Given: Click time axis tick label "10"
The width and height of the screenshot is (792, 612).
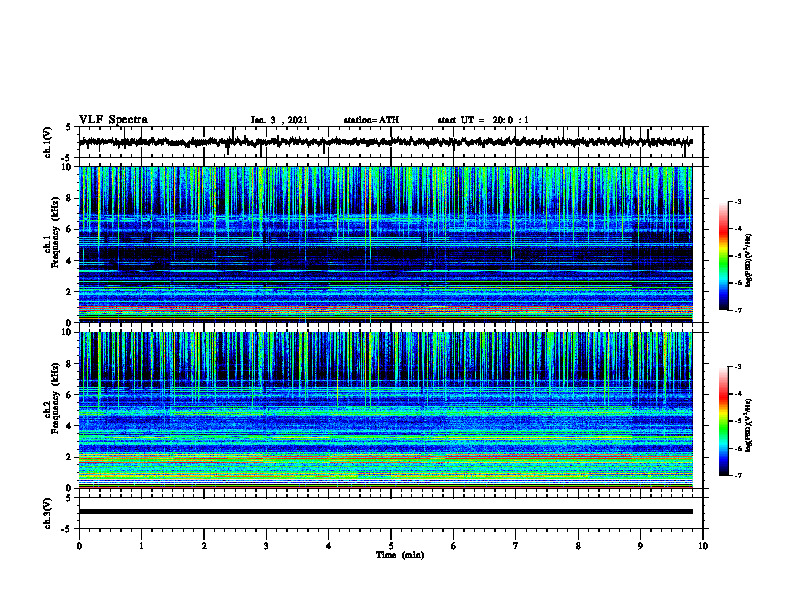Looking at the screenshot, I should tap(703, 546).
